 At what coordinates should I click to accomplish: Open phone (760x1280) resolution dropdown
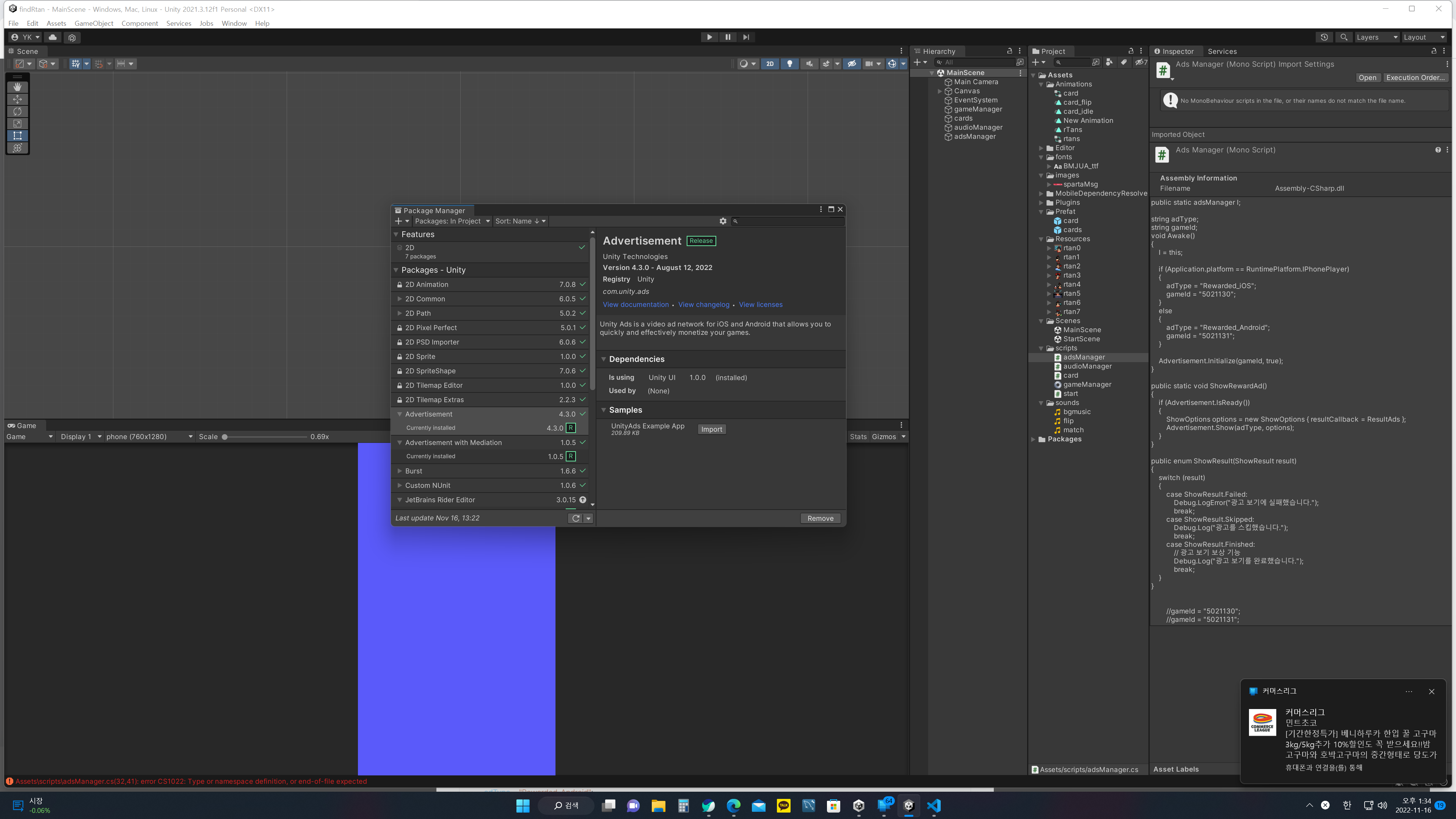pyautogui.click(x=149, y=437)
